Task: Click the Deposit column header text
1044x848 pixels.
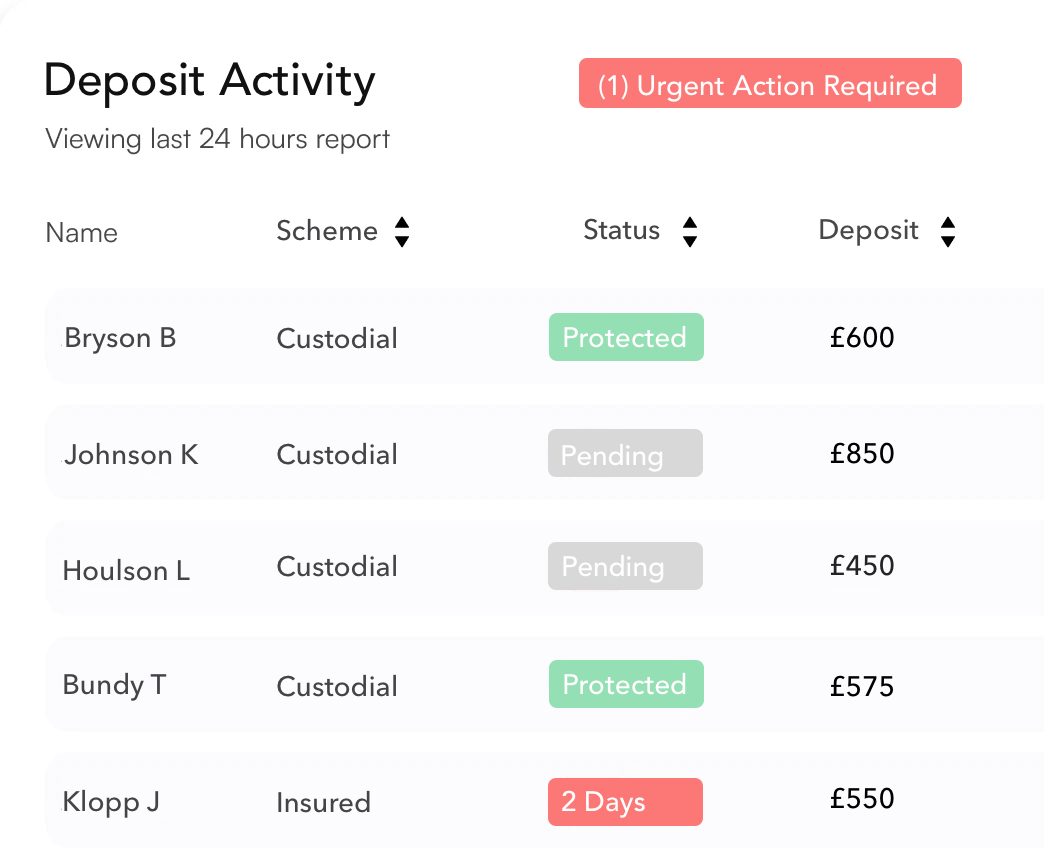Action: pyautogui.click(x=868, y=231)
